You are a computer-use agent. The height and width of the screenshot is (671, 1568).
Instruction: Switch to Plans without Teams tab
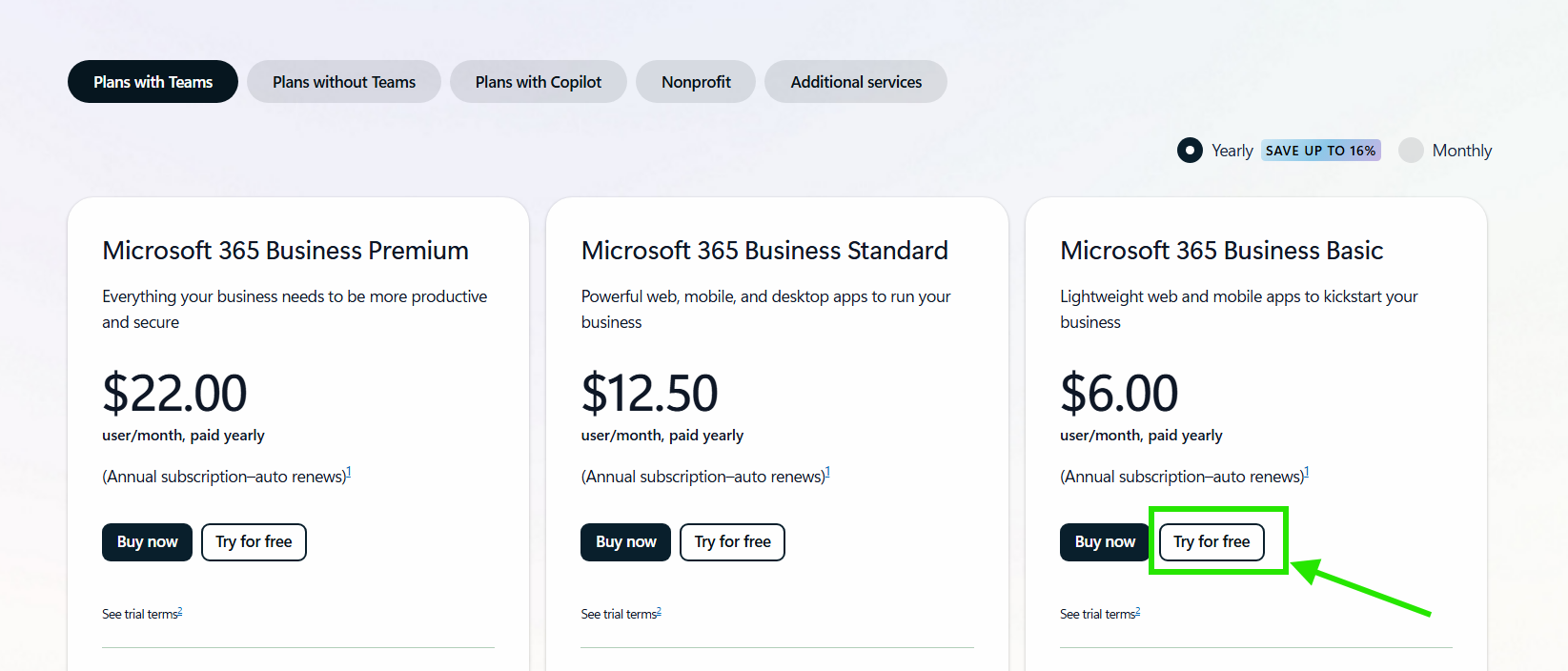coord(343,82)
